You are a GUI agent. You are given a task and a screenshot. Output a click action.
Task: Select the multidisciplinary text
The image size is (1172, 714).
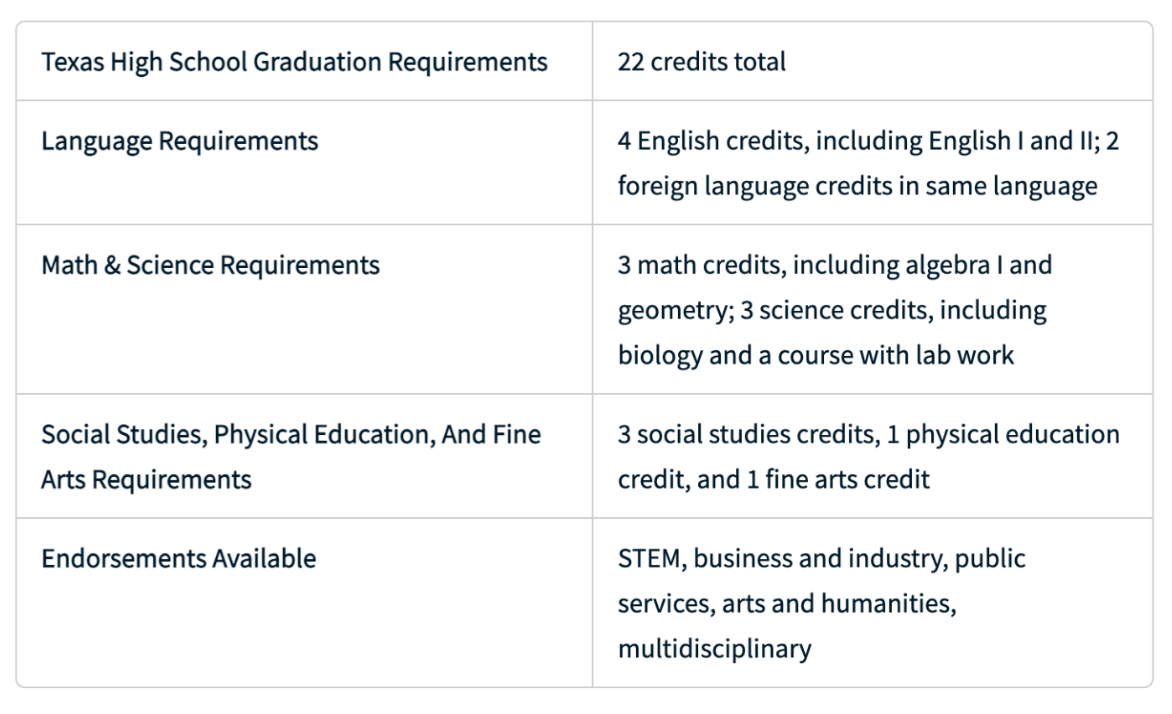[x=715, y=648]
